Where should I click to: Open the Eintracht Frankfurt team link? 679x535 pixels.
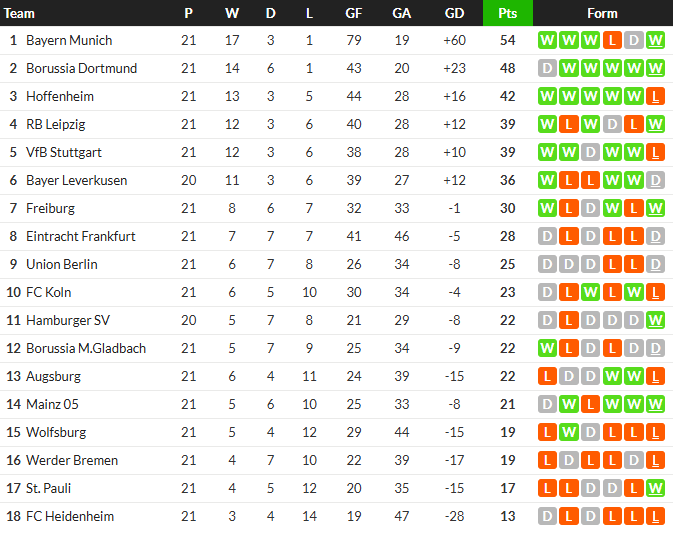tap(81, 237)
